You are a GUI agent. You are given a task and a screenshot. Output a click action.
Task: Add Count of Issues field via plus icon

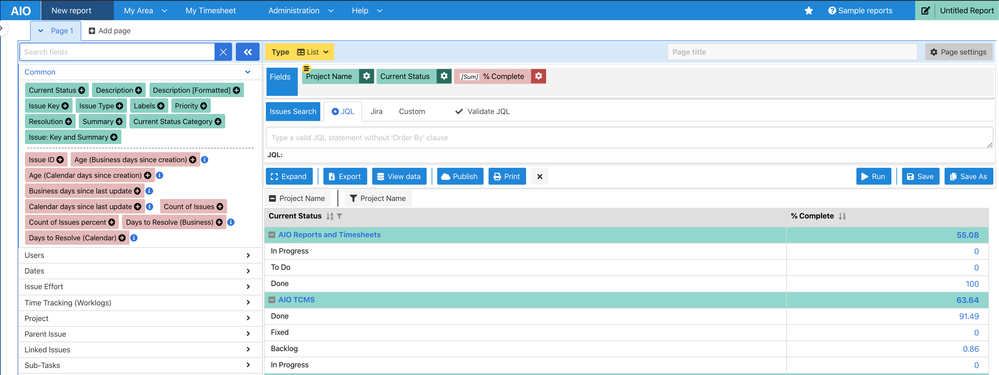coord(220,206)
